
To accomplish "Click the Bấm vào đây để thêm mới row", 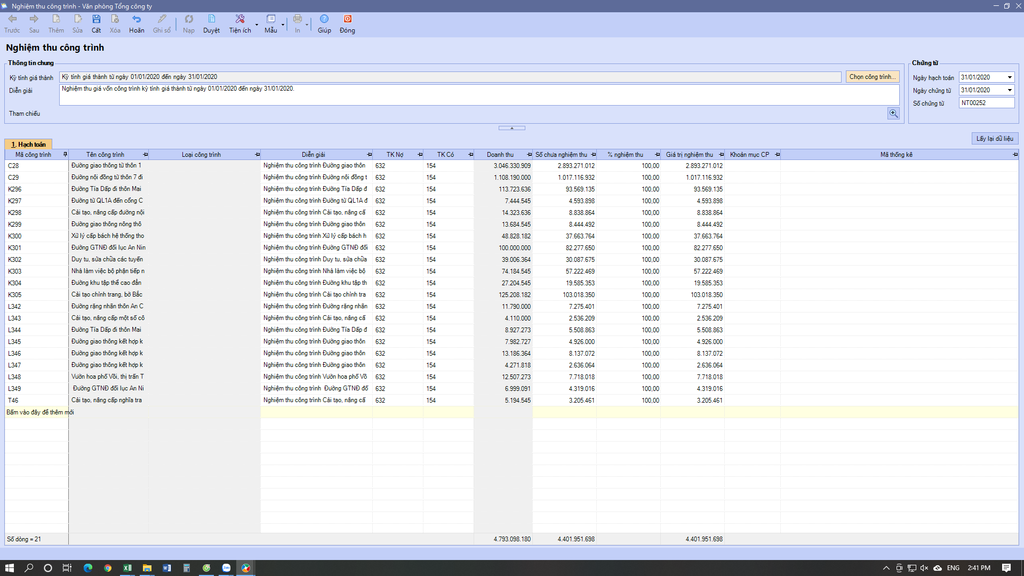I will (x=511, y=412).
